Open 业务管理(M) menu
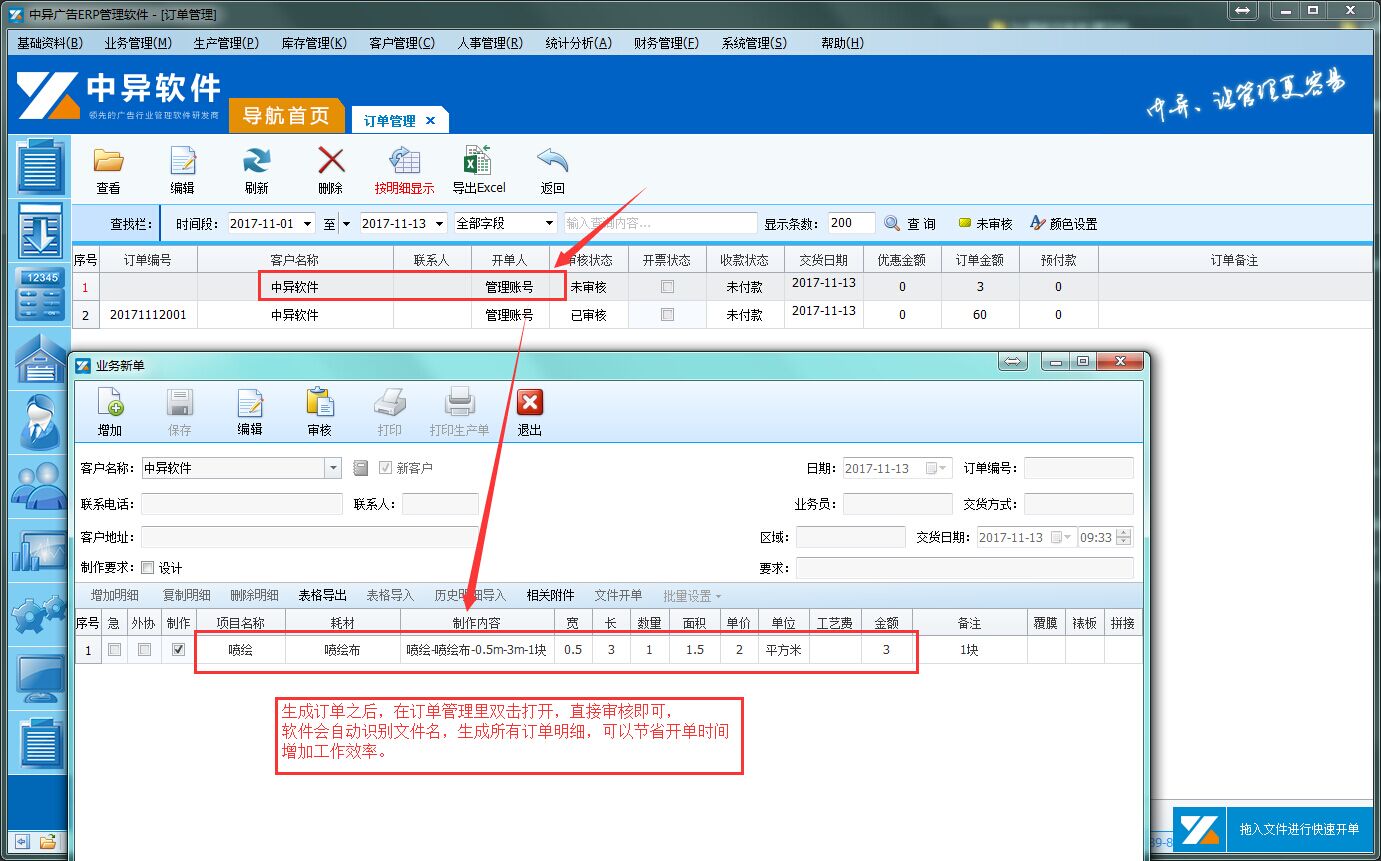Screen dimensions: 1381x861 pyautogui.click(x=138, y=43)
